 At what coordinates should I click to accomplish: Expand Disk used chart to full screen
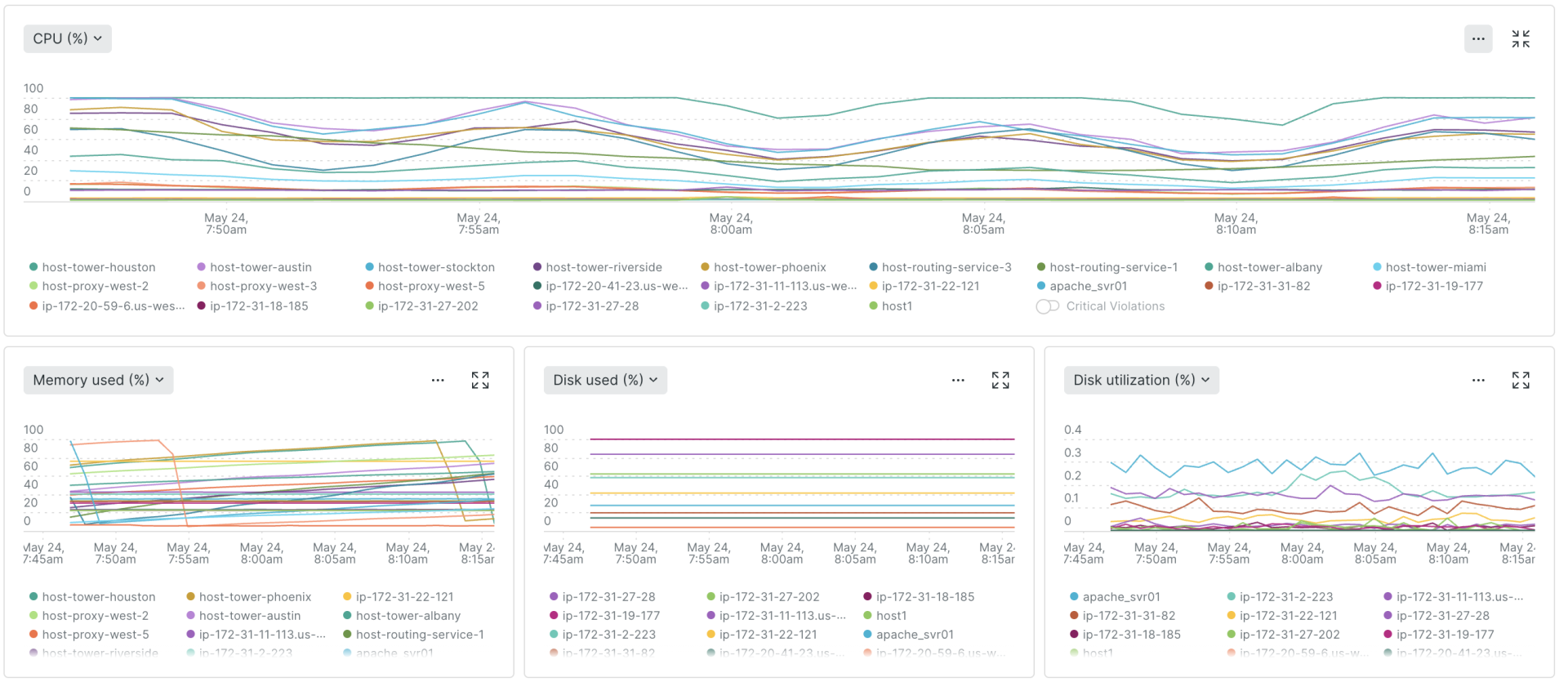click(1000, 380)
